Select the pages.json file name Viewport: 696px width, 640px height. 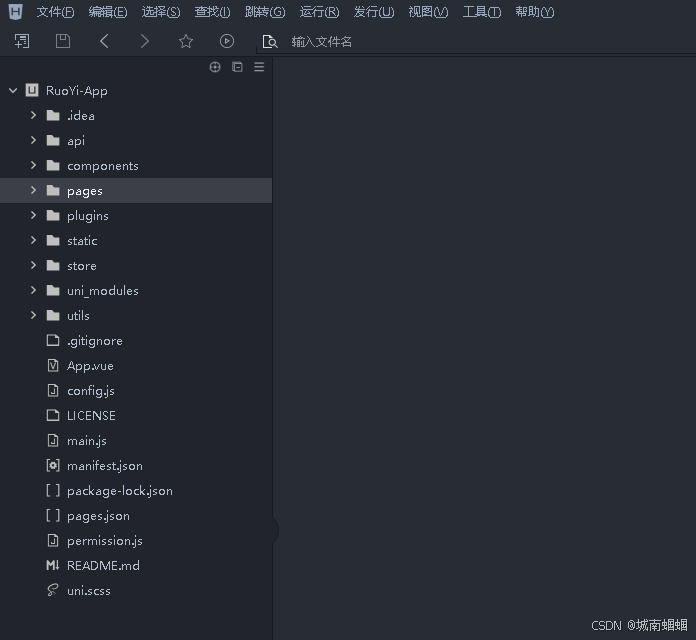click(x=98, y=516)
